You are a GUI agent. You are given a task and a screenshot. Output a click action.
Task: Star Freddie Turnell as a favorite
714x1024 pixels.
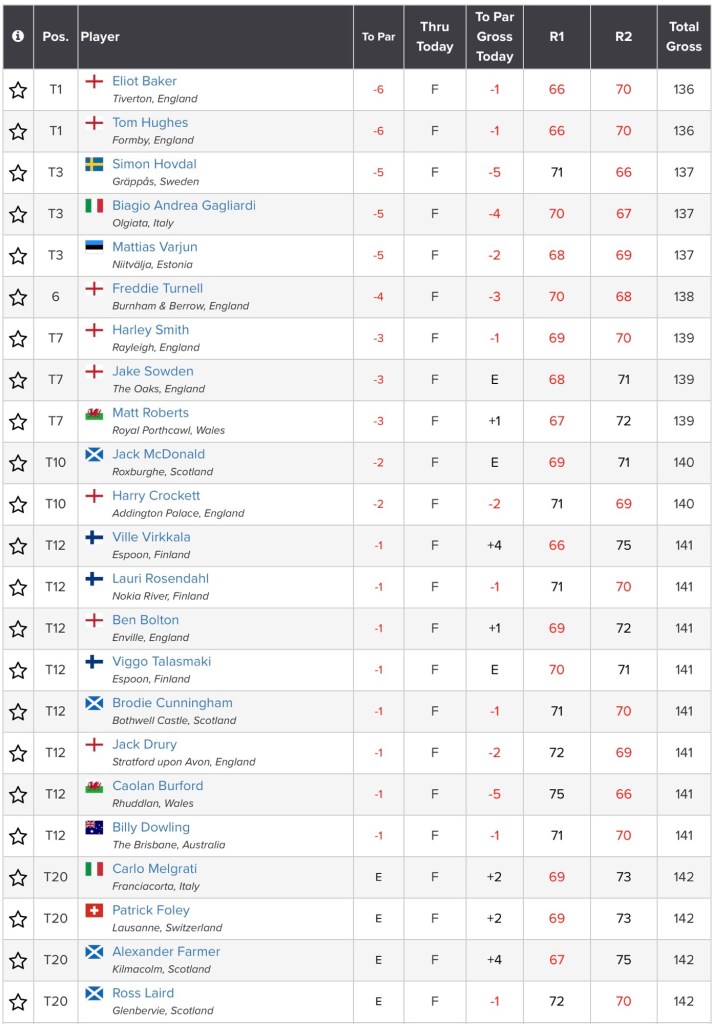click(x=18, y=297)
